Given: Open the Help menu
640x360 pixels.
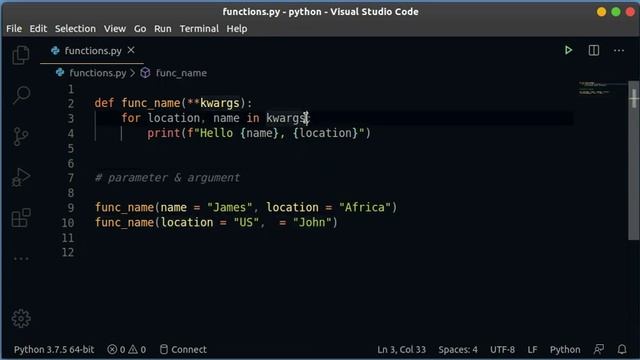Looking at the screenshot, I should 237,29.
